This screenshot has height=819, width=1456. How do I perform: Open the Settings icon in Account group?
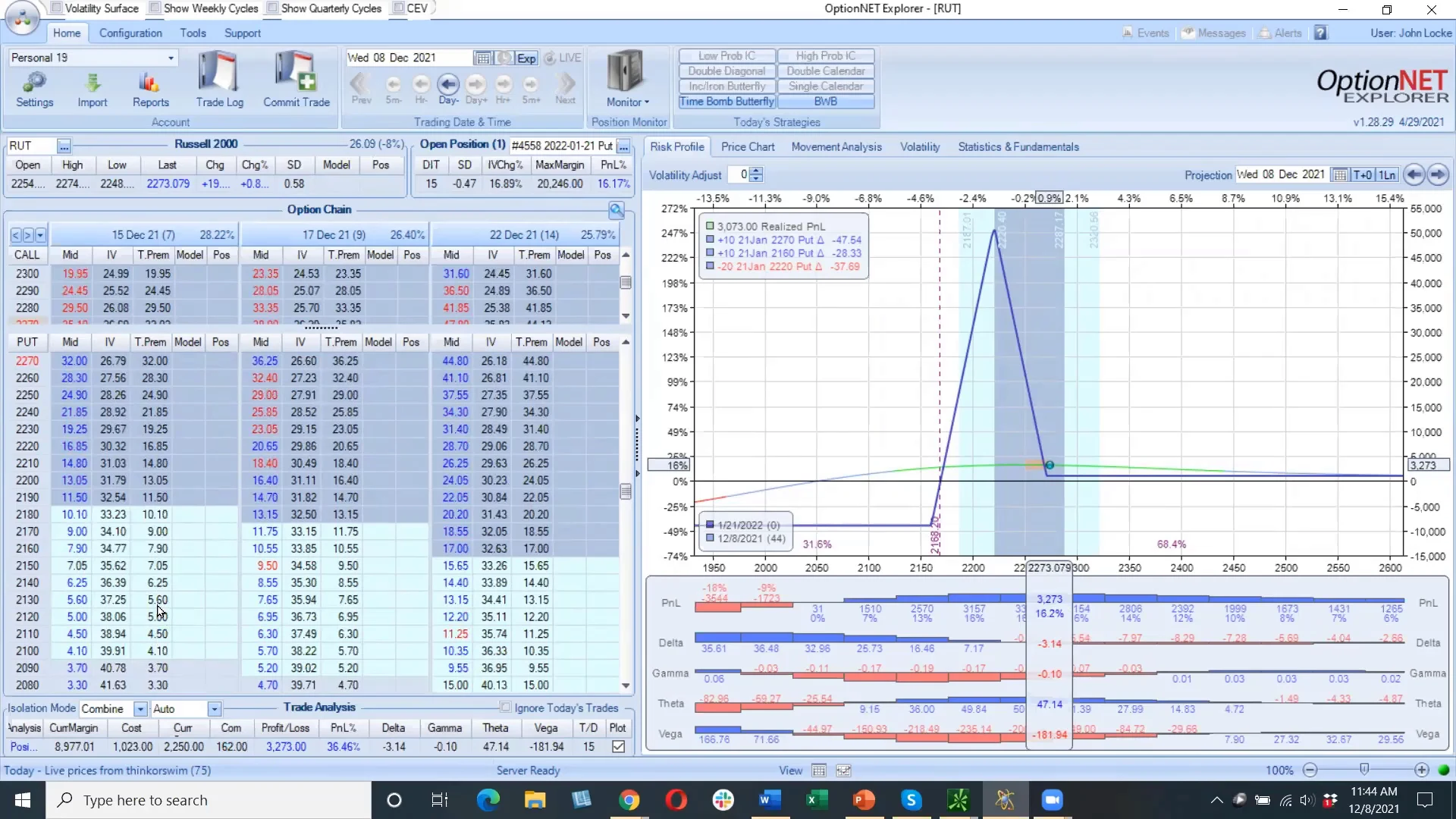click(35, 89)
